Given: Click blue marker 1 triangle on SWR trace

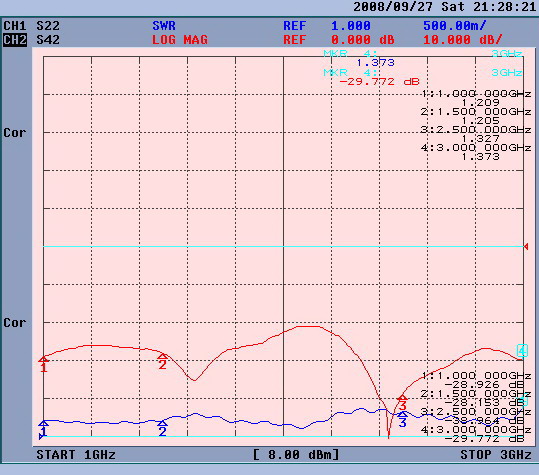Looking at the screenshot, I should (x=43, y=423).
